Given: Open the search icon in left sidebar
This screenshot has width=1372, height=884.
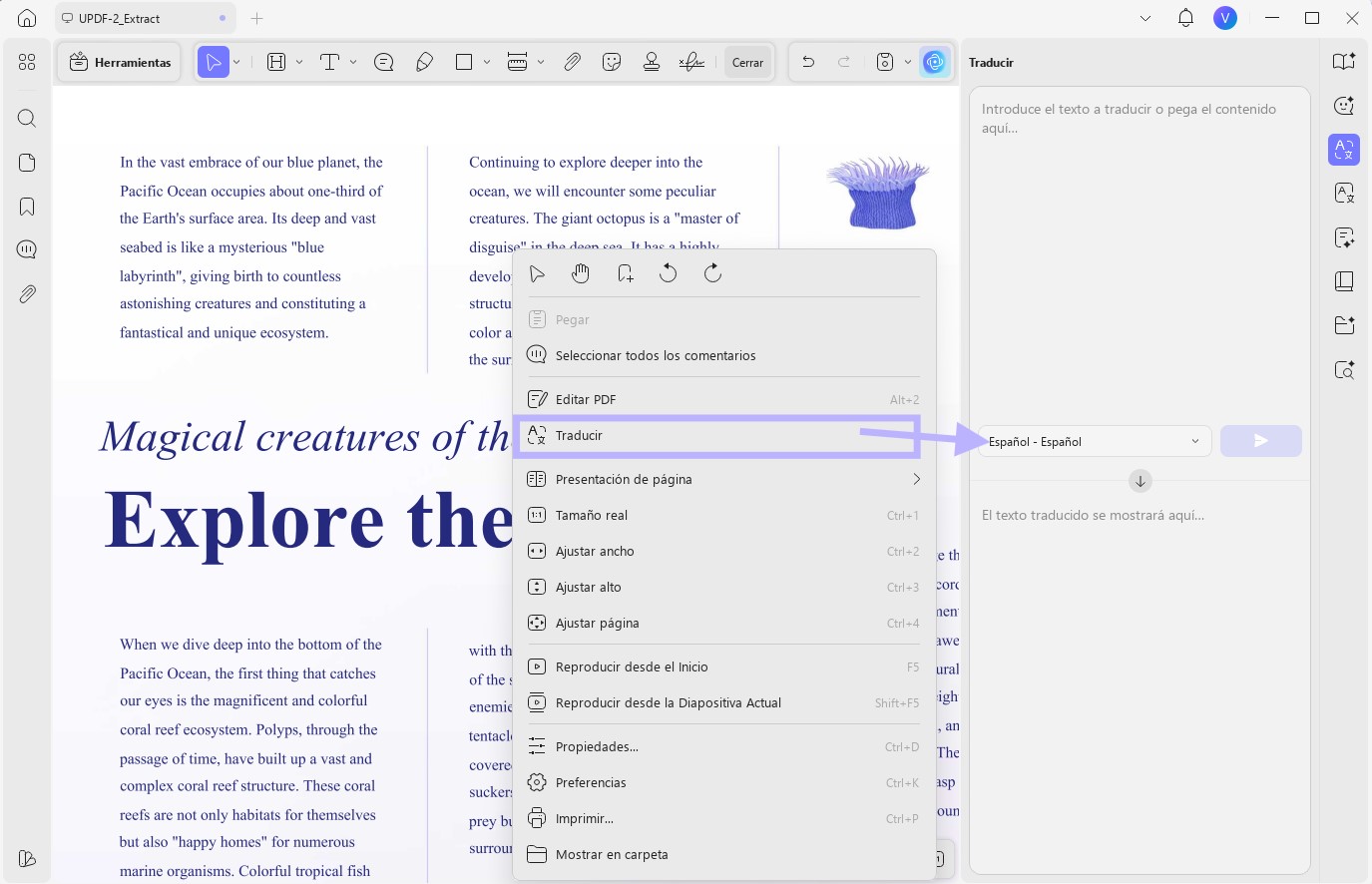Looking at the screenshot, I should point(27,119).
